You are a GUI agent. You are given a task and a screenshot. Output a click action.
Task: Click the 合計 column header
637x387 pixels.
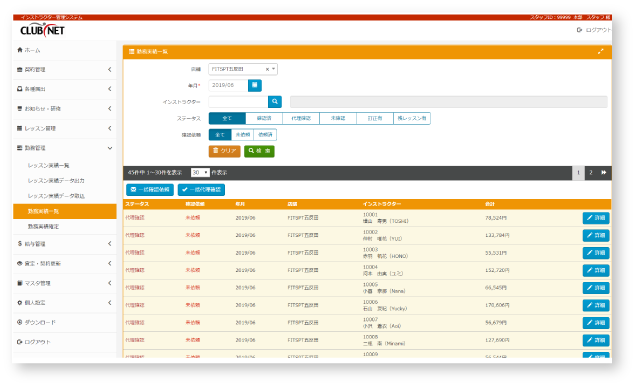click(x=490, y=204)
